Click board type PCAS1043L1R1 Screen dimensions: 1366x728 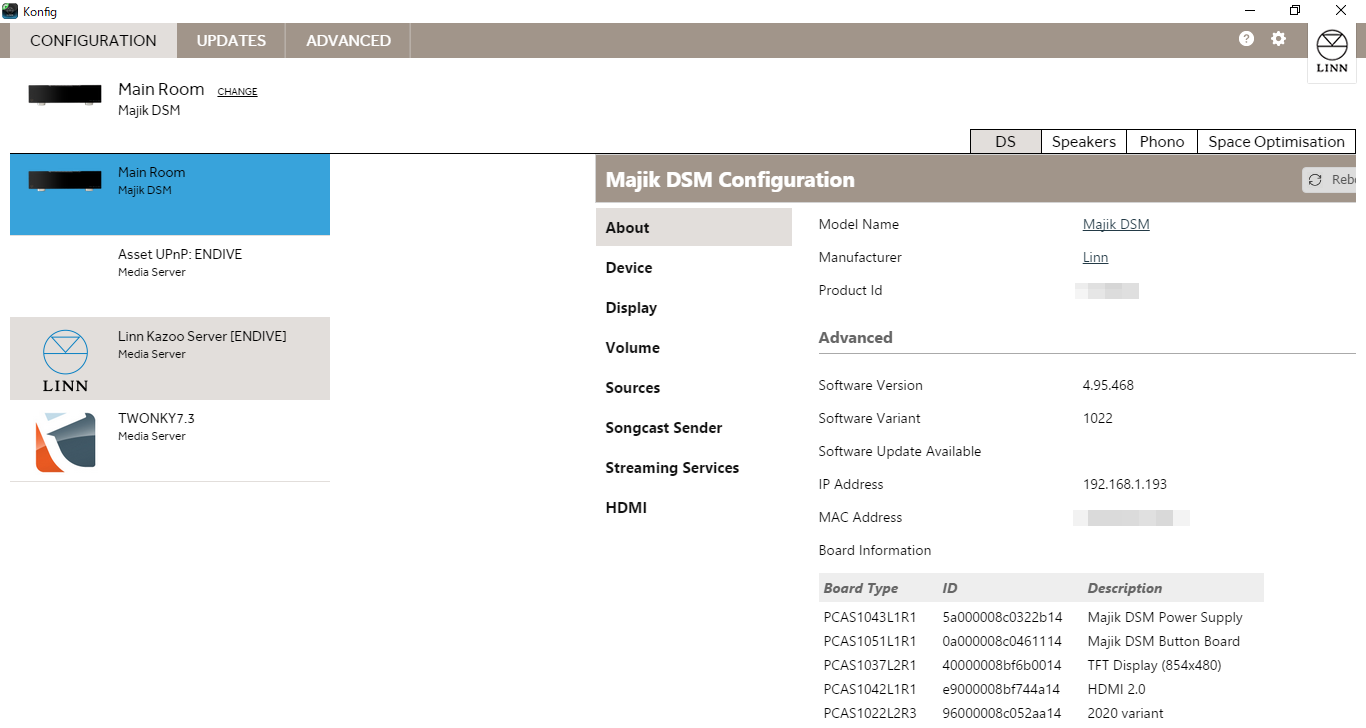870,617
